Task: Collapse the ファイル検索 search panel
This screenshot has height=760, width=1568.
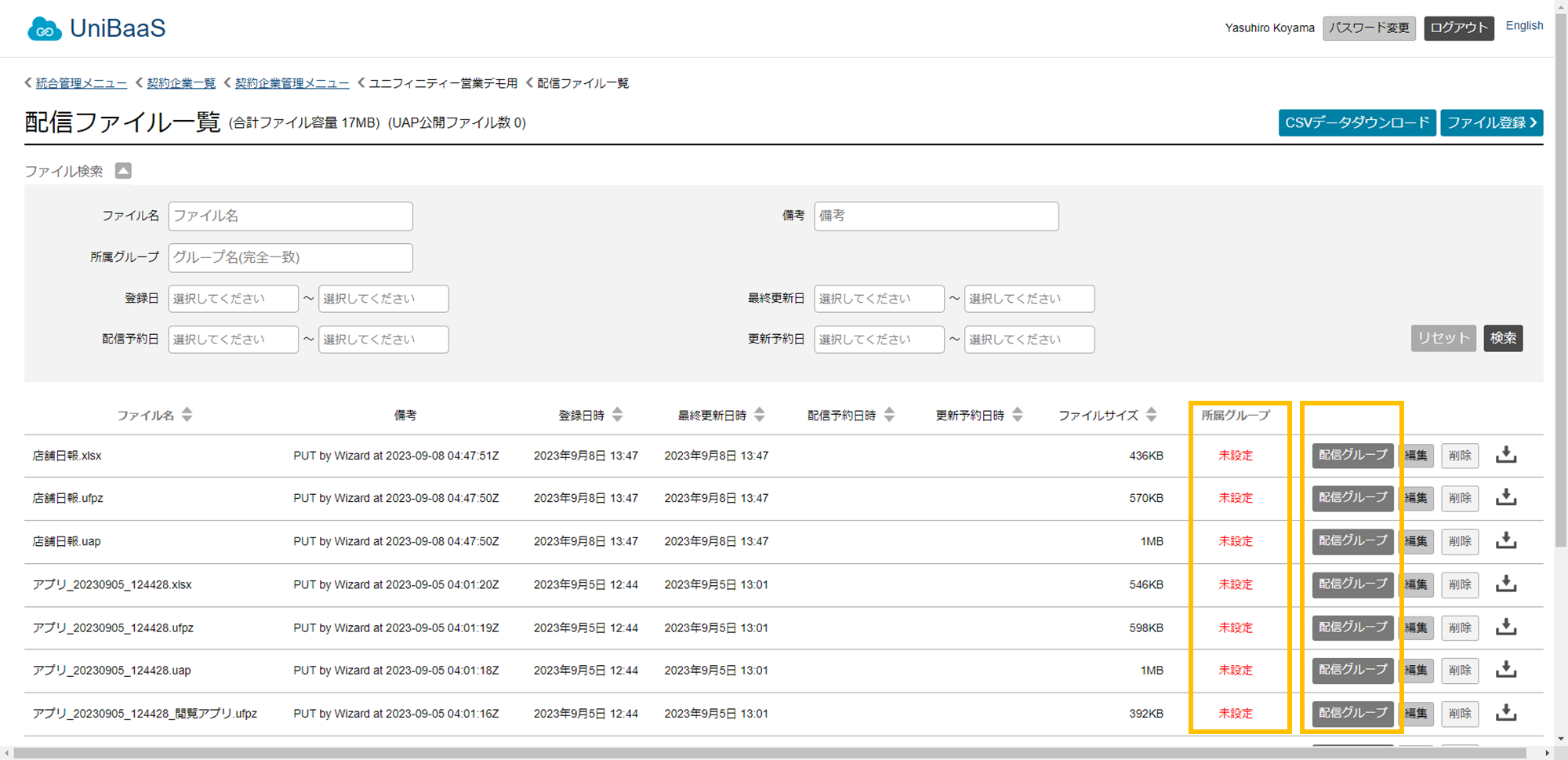Action: coord(123,171)
